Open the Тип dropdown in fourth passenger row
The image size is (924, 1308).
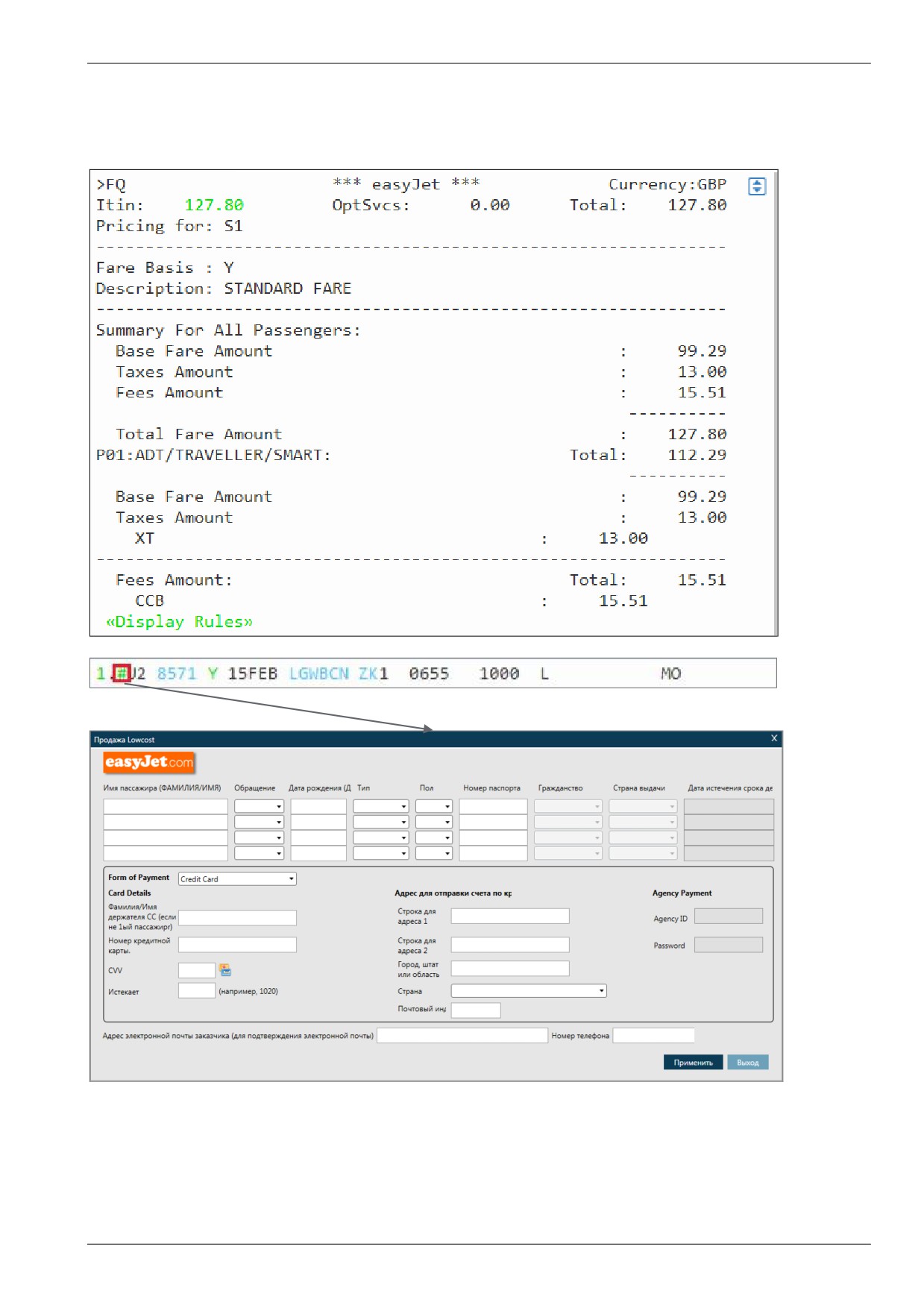tap(380, 853)
